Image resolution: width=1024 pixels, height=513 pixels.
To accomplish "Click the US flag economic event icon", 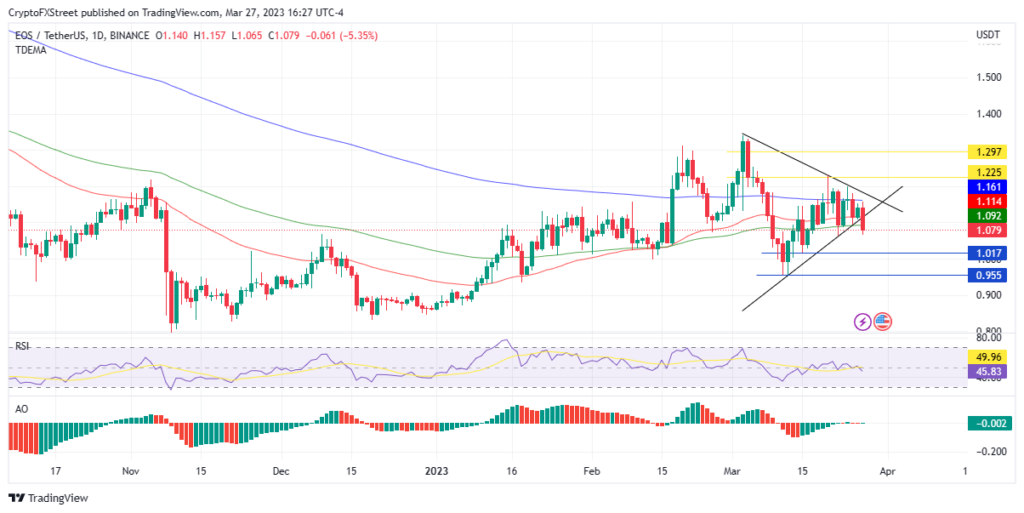I will [x=882, y=321].
